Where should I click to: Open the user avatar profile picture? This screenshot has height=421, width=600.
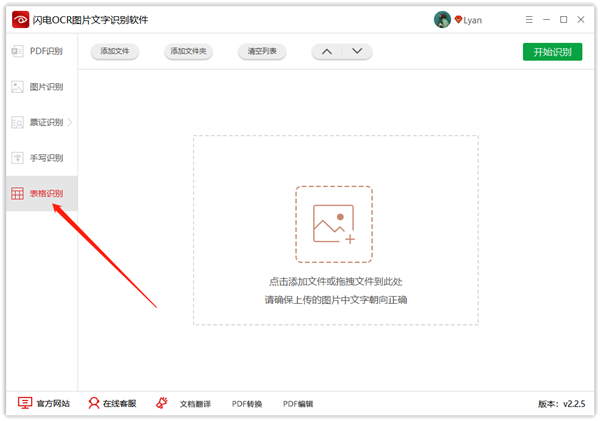coord(442,20)
